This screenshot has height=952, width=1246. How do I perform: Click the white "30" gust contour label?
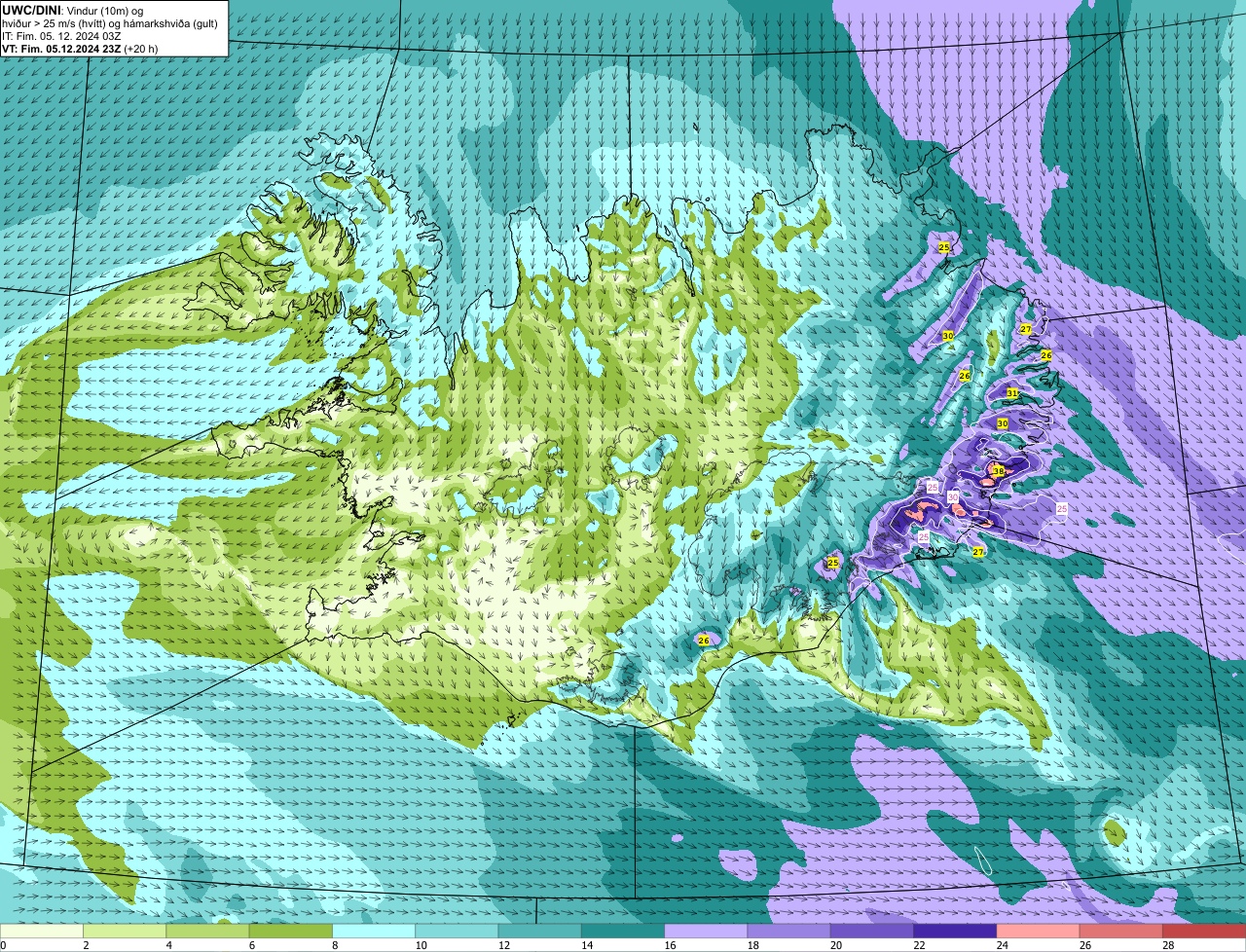pos(953,497)
